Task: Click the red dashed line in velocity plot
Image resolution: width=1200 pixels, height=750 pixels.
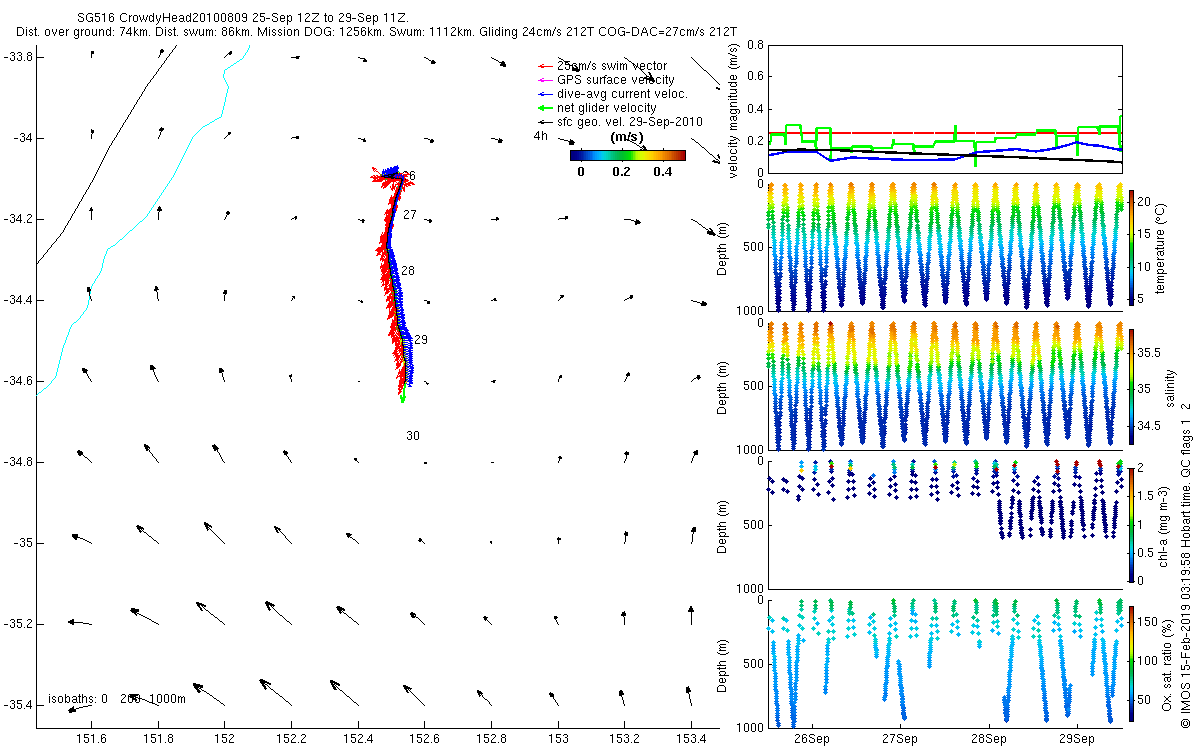Action: point(945,132)
